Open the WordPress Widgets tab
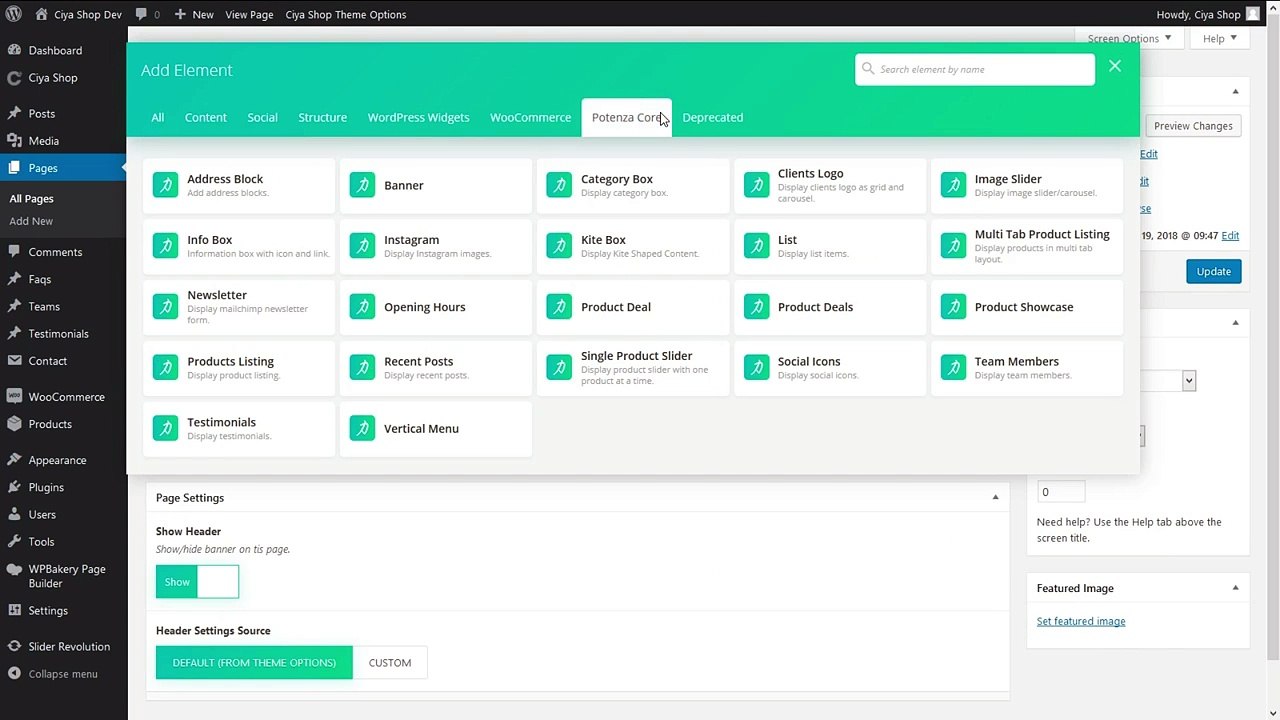The image size is (1280, 720). 418,117
